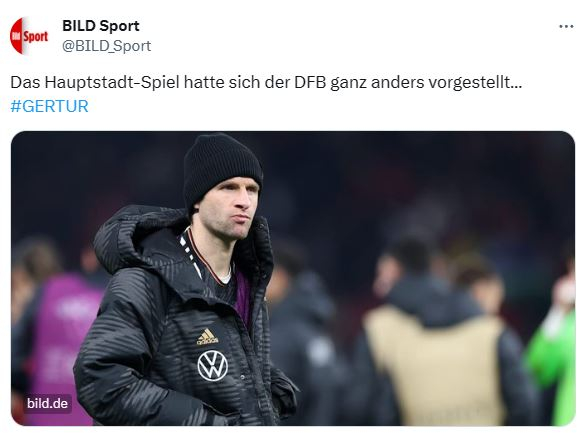The width and height of the screenshot is (583, 437).
Task: Click the red 'Sport' text in avatar
Action: 36,36
